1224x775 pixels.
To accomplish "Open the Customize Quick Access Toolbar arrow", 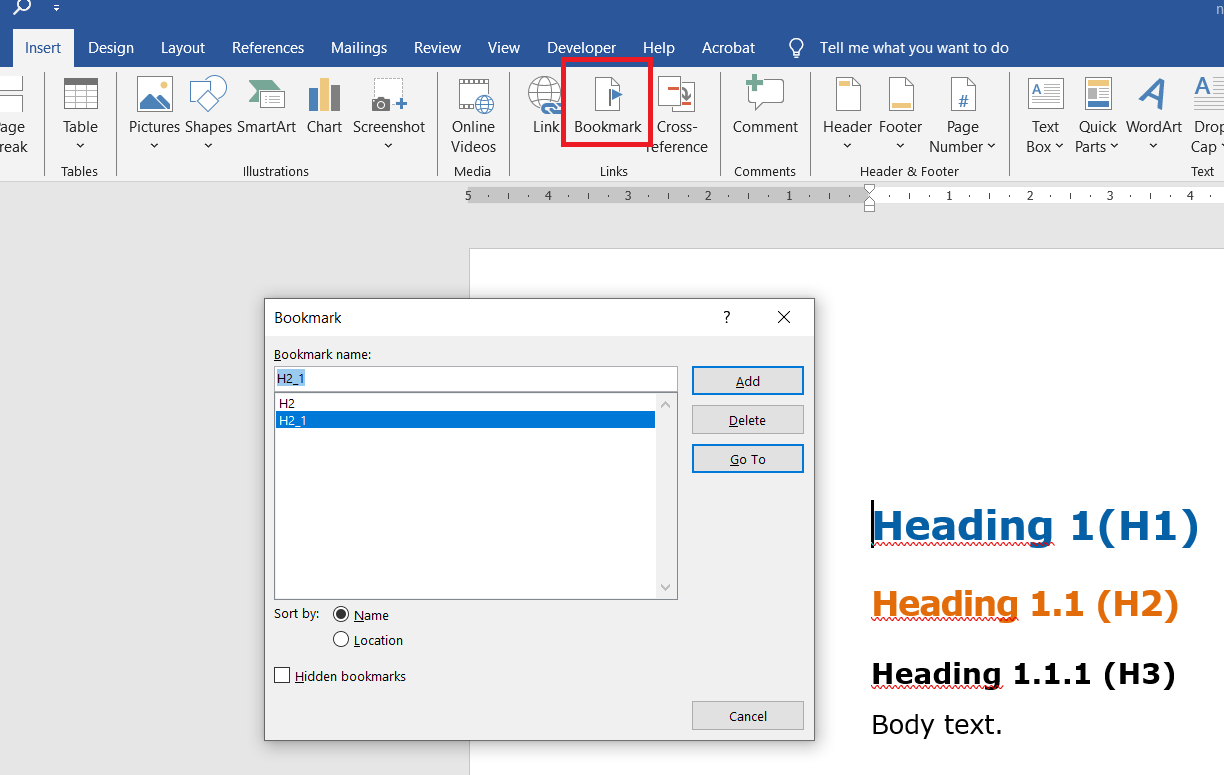I will click(56, 8).
